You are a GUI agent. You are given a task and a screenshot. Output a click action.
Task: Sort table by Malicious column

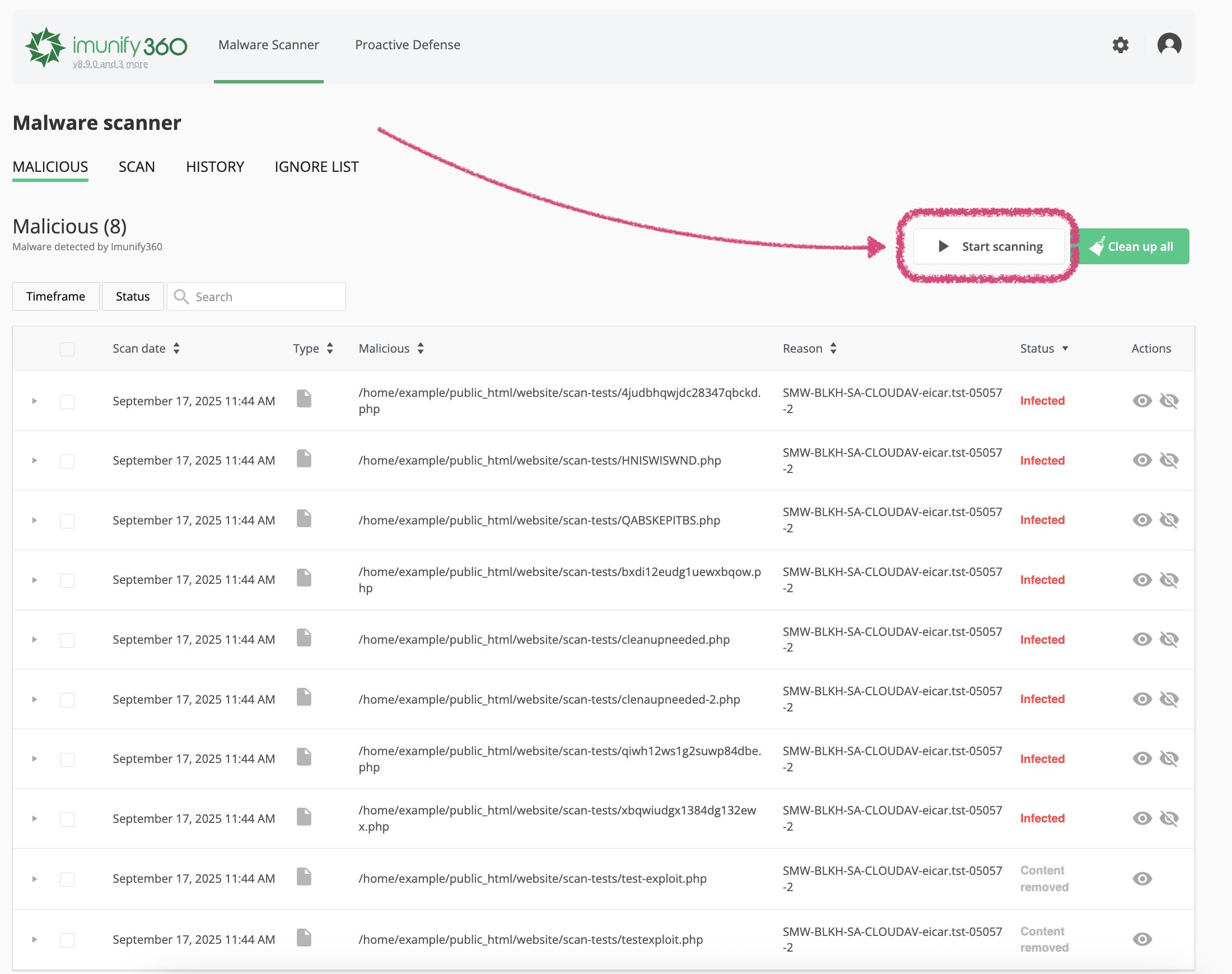click(x=391, y=348)
